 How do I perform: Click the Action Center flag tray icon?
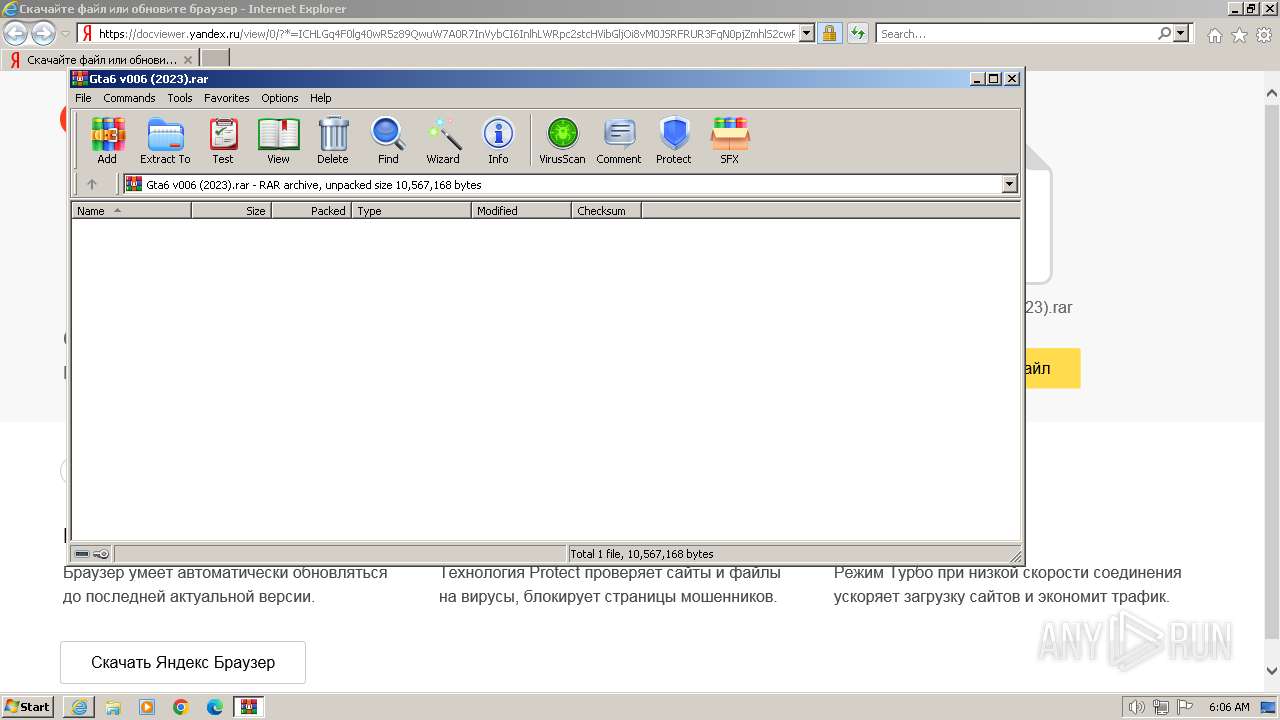point(1183,707)
